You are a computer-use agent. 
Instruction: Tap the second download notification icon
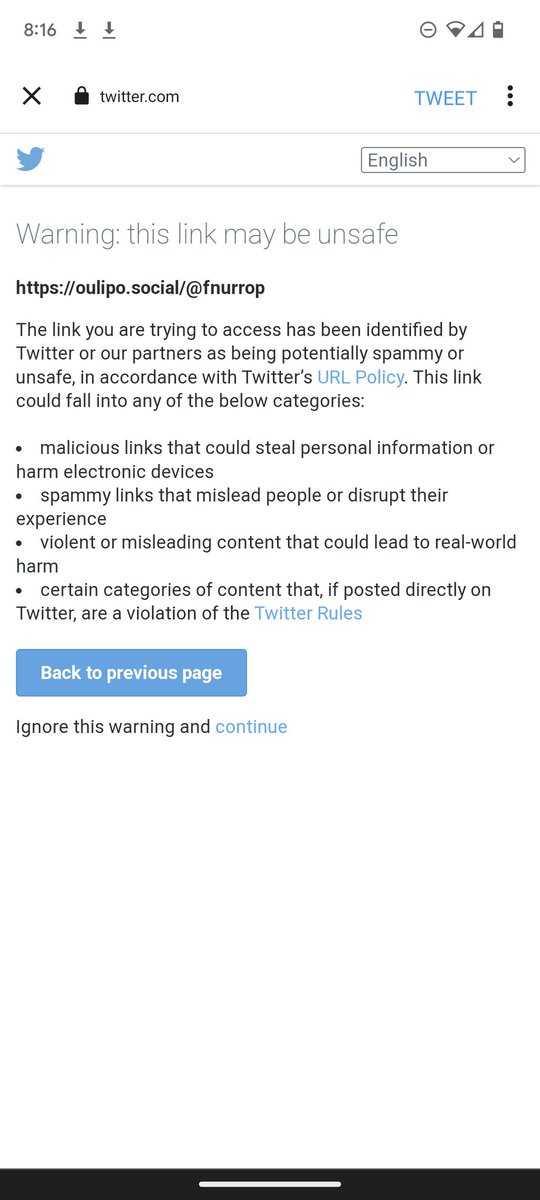tap(109, 31)
